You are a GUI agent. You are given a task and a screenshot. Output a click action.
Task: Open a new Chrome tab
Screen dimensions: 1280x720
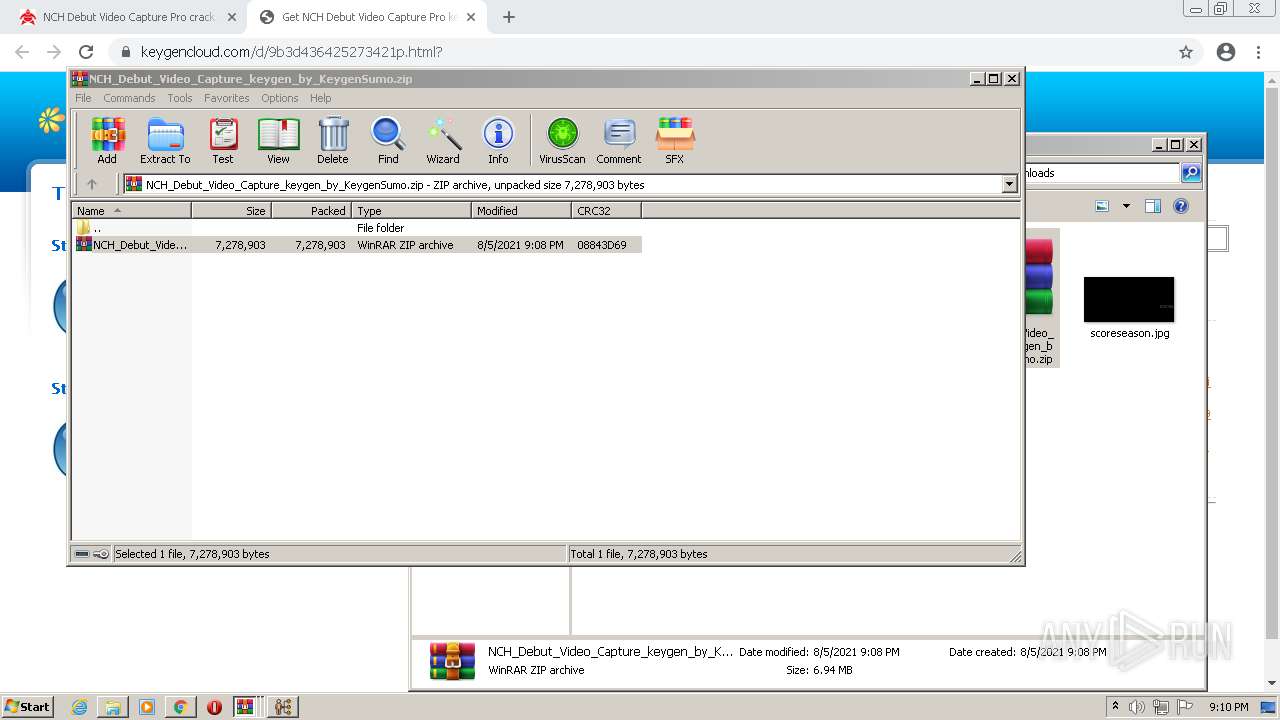[x=509, y=17]
